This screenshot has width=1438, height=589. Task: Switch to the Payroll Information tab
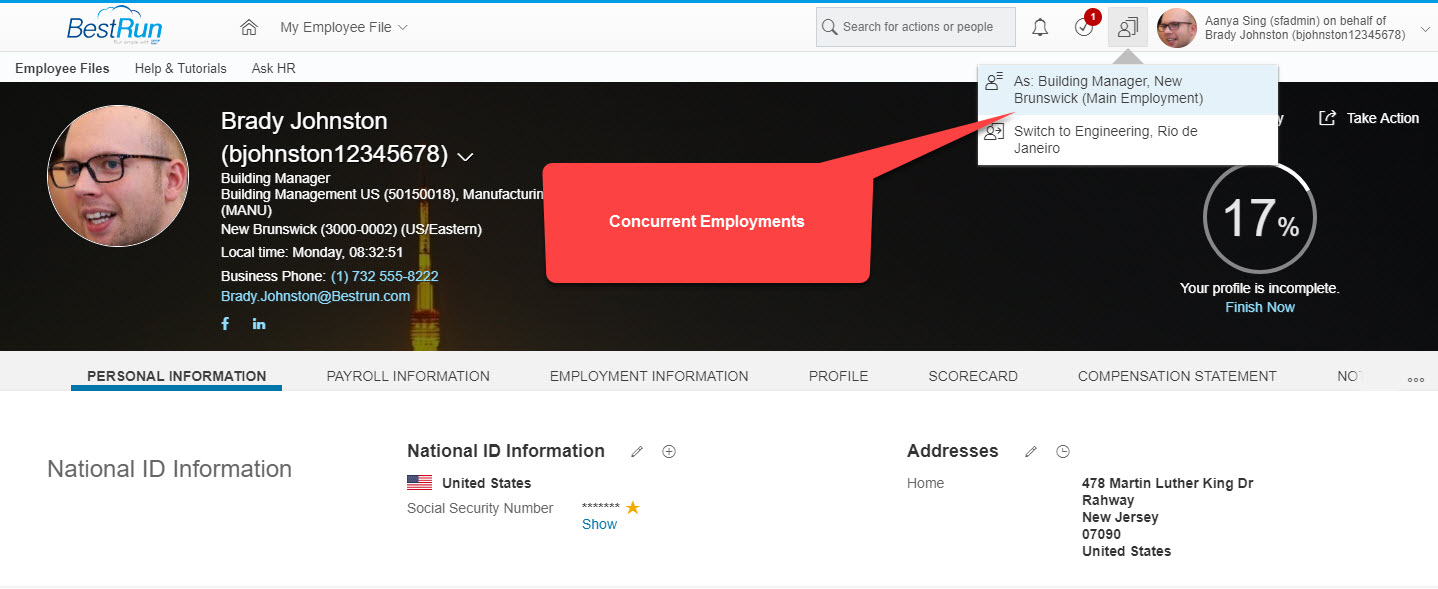[x=408, y=376]
